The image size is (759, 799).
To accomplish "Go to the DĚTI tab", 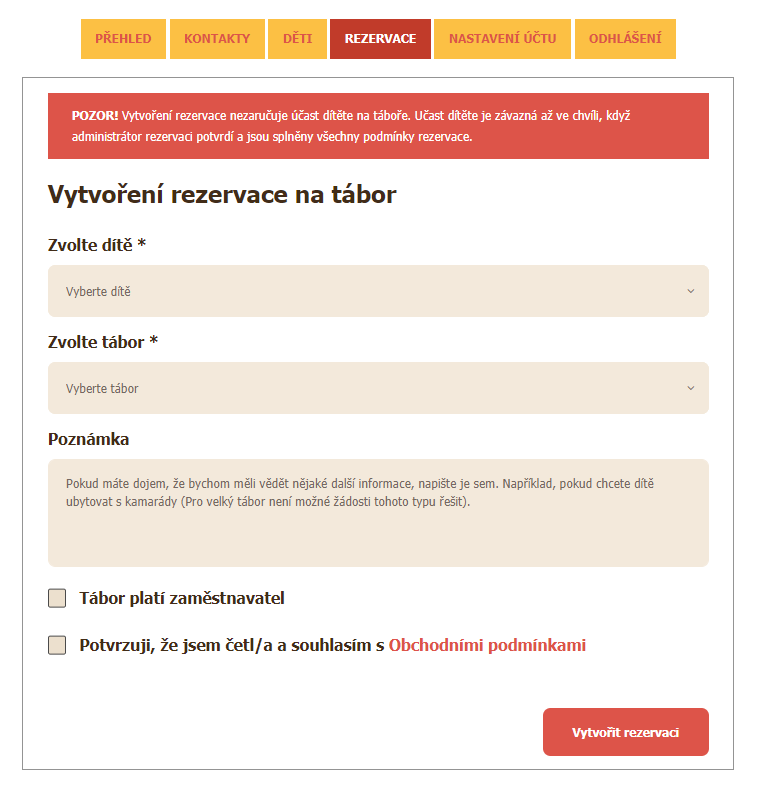I will [297, 39].
